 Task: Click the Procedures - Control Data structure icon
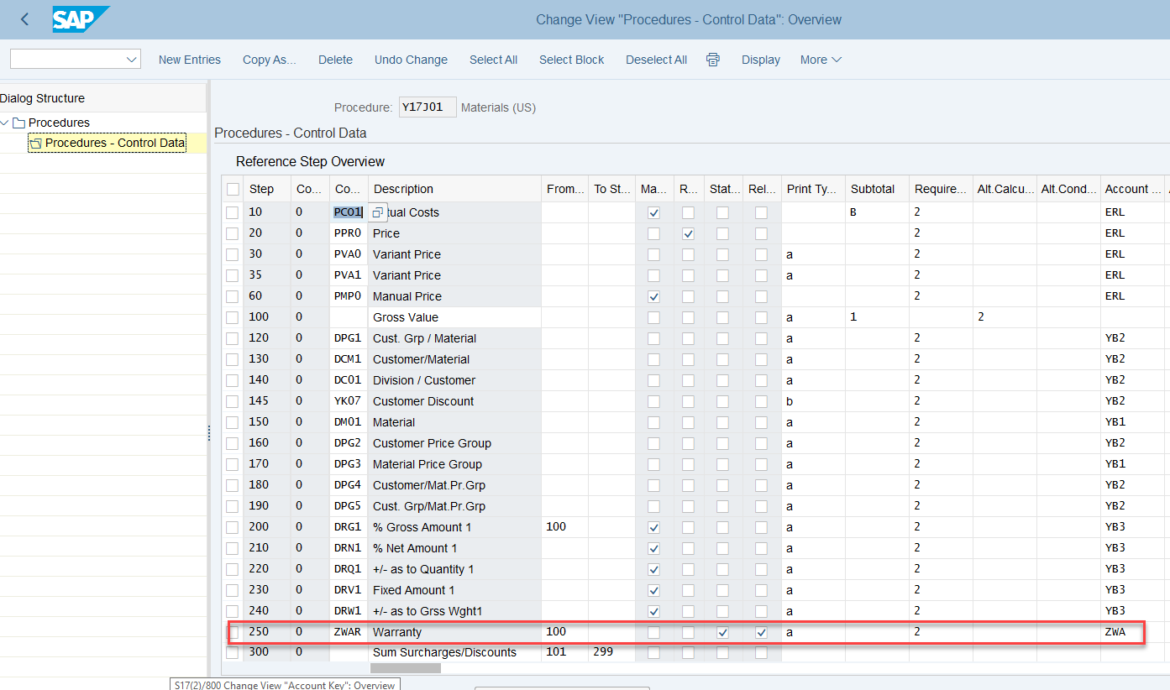coord(35,142)
